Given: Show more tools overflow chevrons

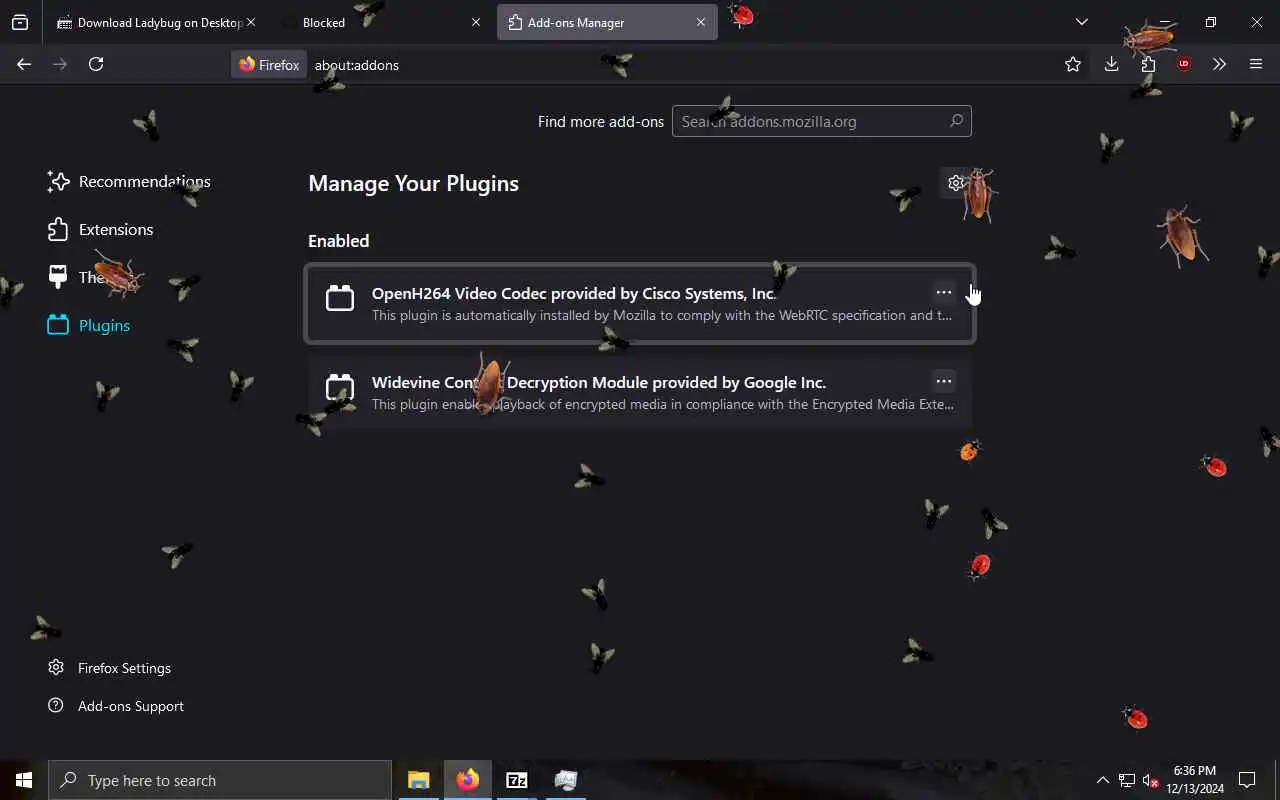Looking at the screenshot, I should (1219, 64).
